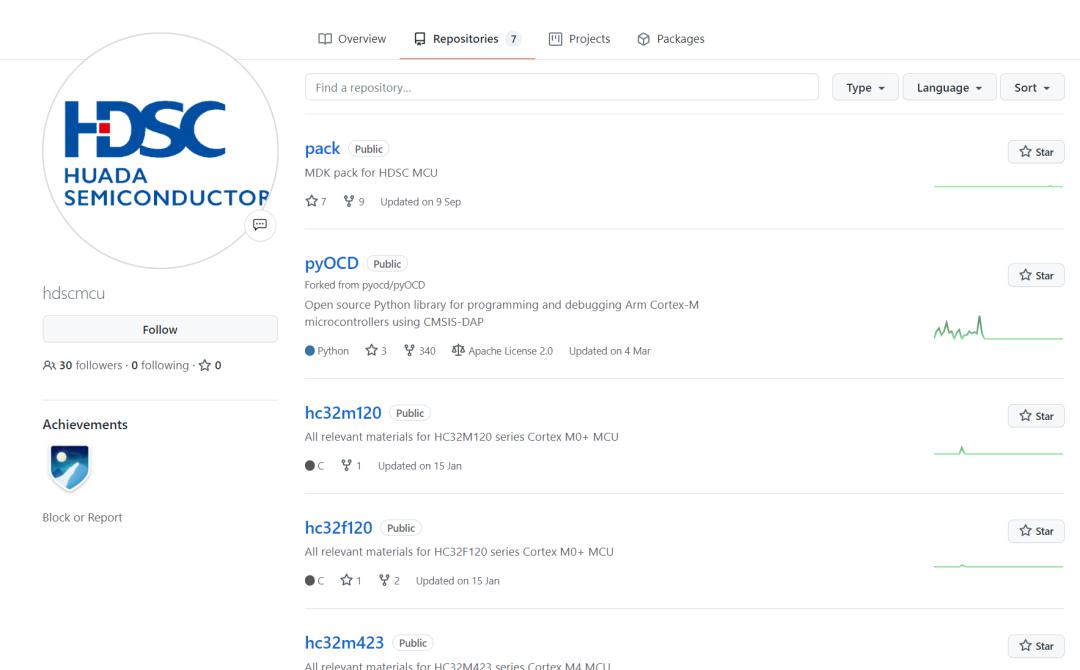Expand the Type filter dropdown
The width and height of the screenshot is (1080, 670).
click(865, 87)
